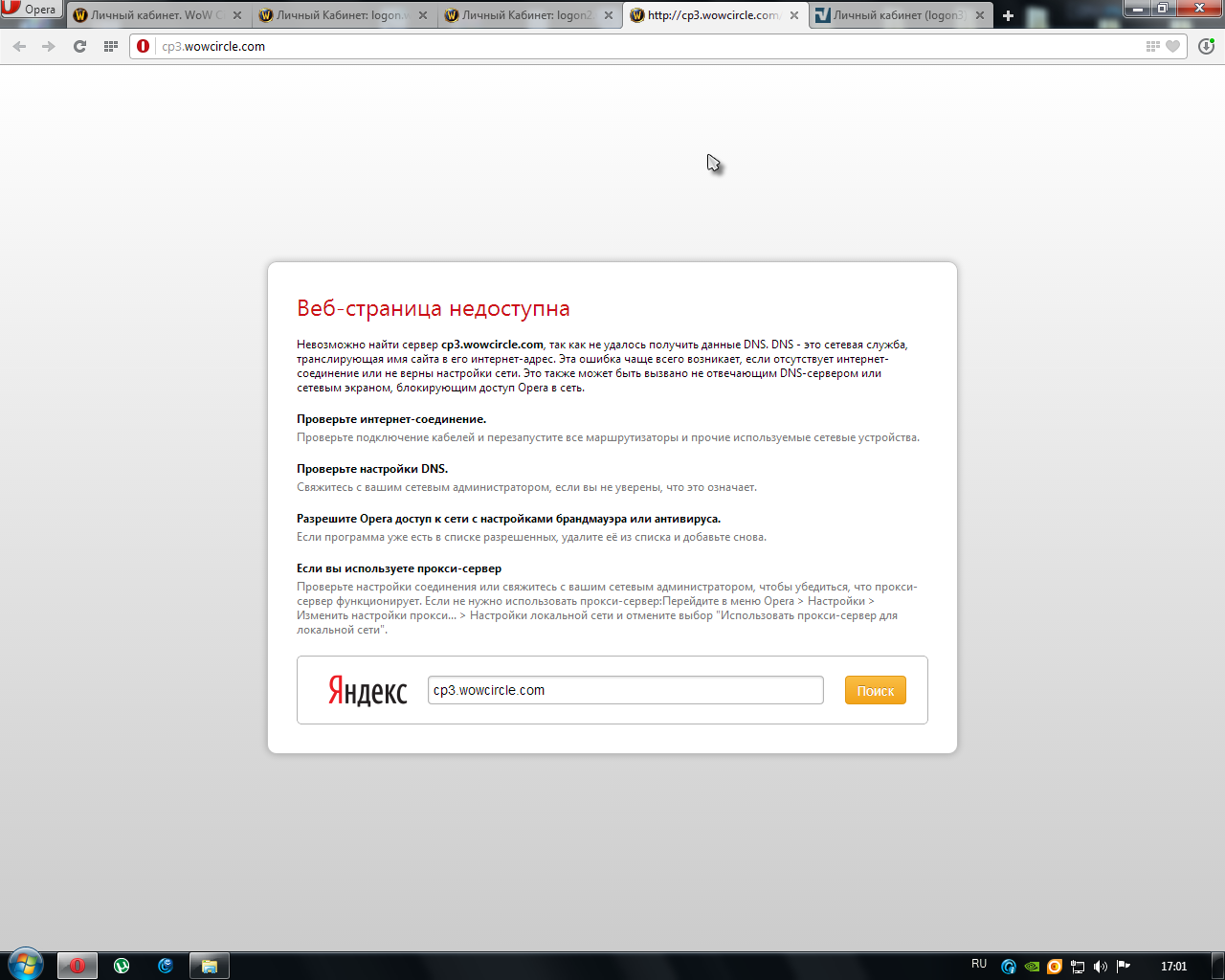
Task: Click the Яндекс logo
Action: tap(367, 690)
